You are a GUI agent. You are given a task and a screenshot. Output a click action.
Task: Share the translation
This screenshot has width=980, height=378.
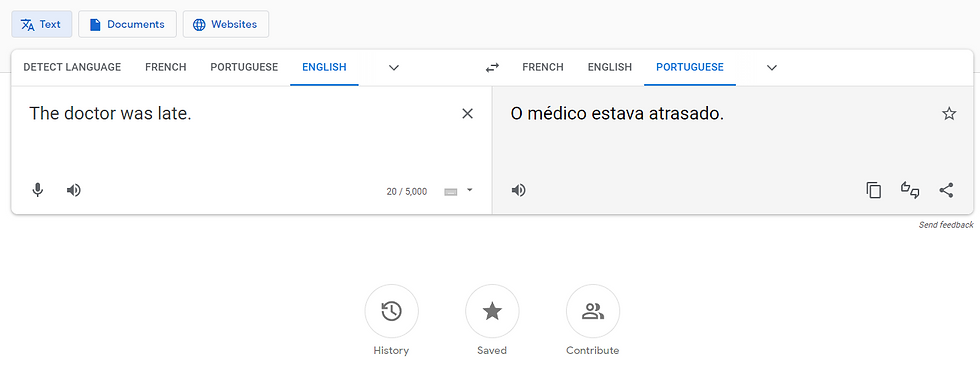point(946,190)
